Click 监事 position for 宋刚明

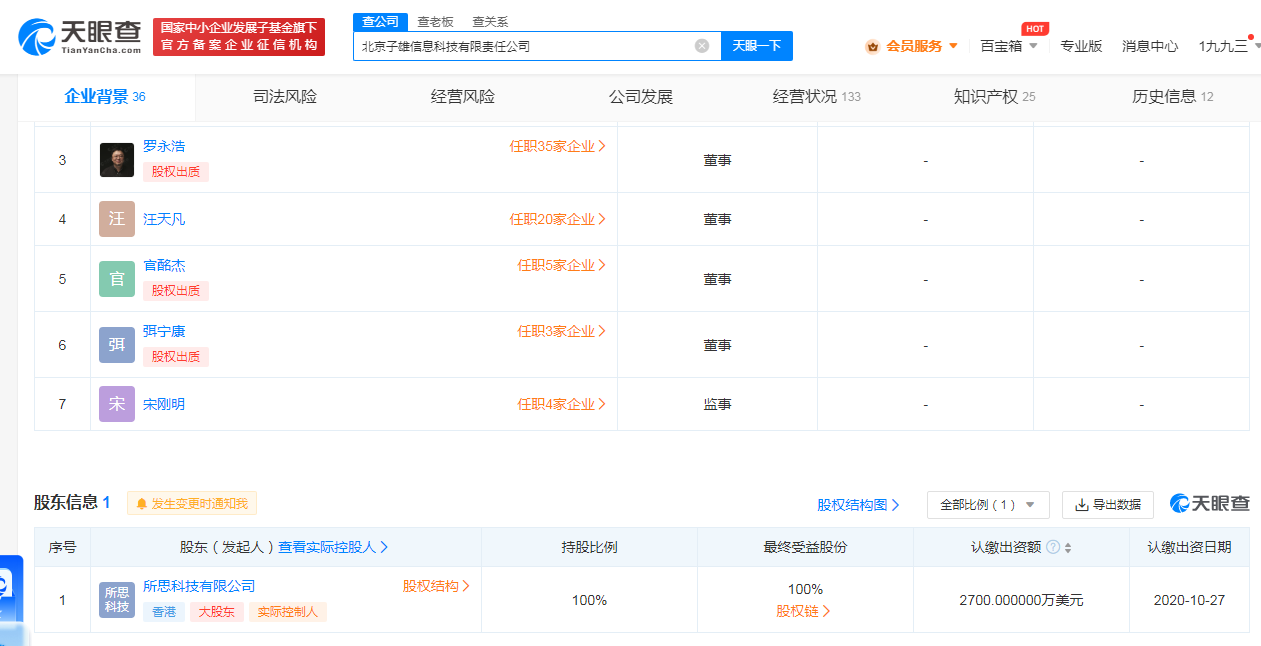coord(717,404)
